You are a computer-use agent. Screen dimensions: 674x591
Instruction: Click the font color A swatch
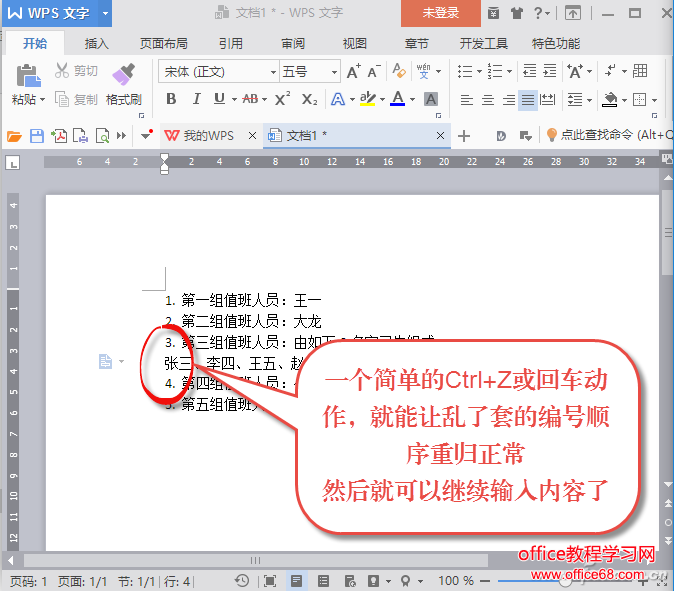tap(398, 99)
